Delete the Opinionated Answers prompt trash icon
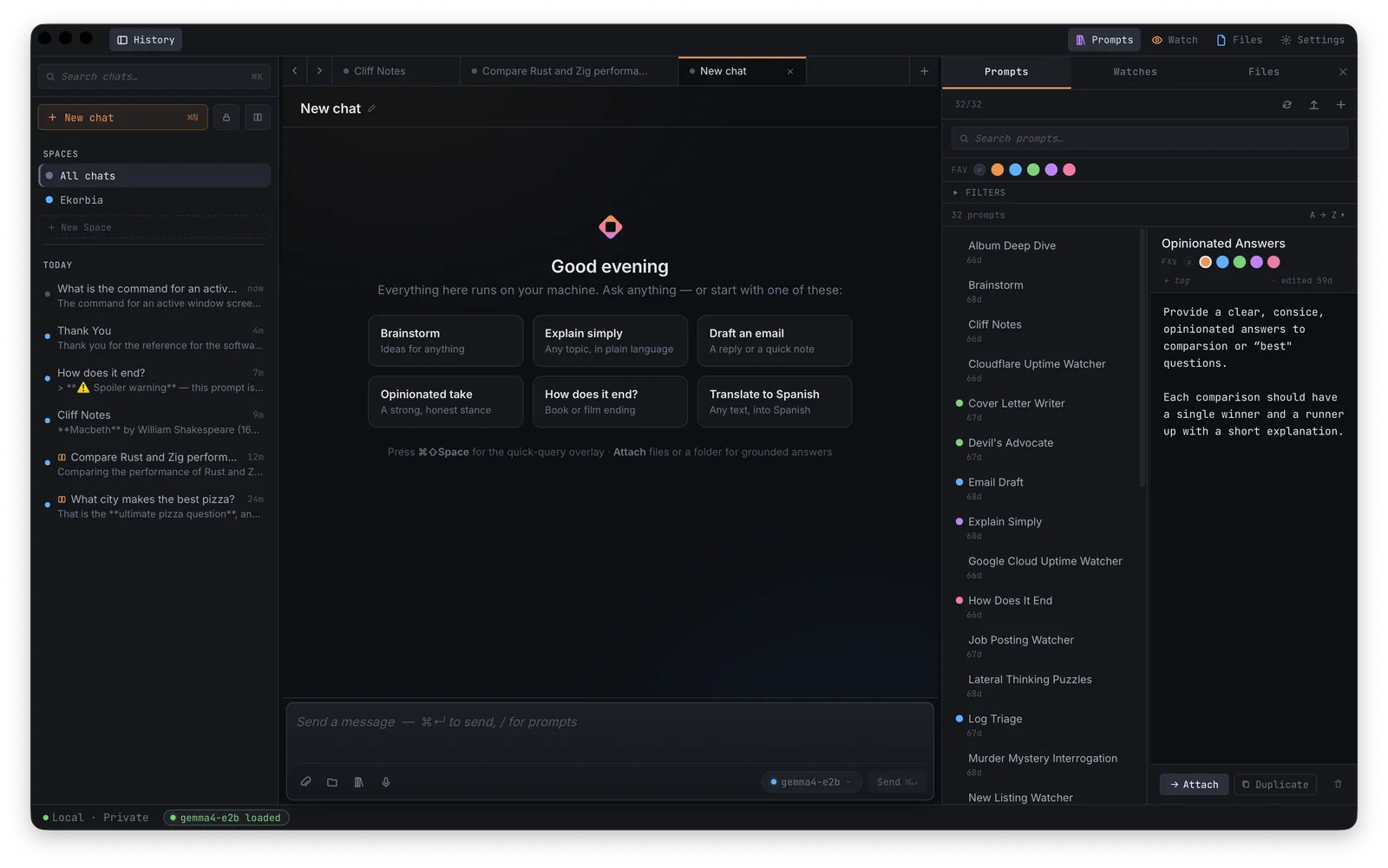The width and height of the screenshot is (1388, 868). pos(1338,785)
